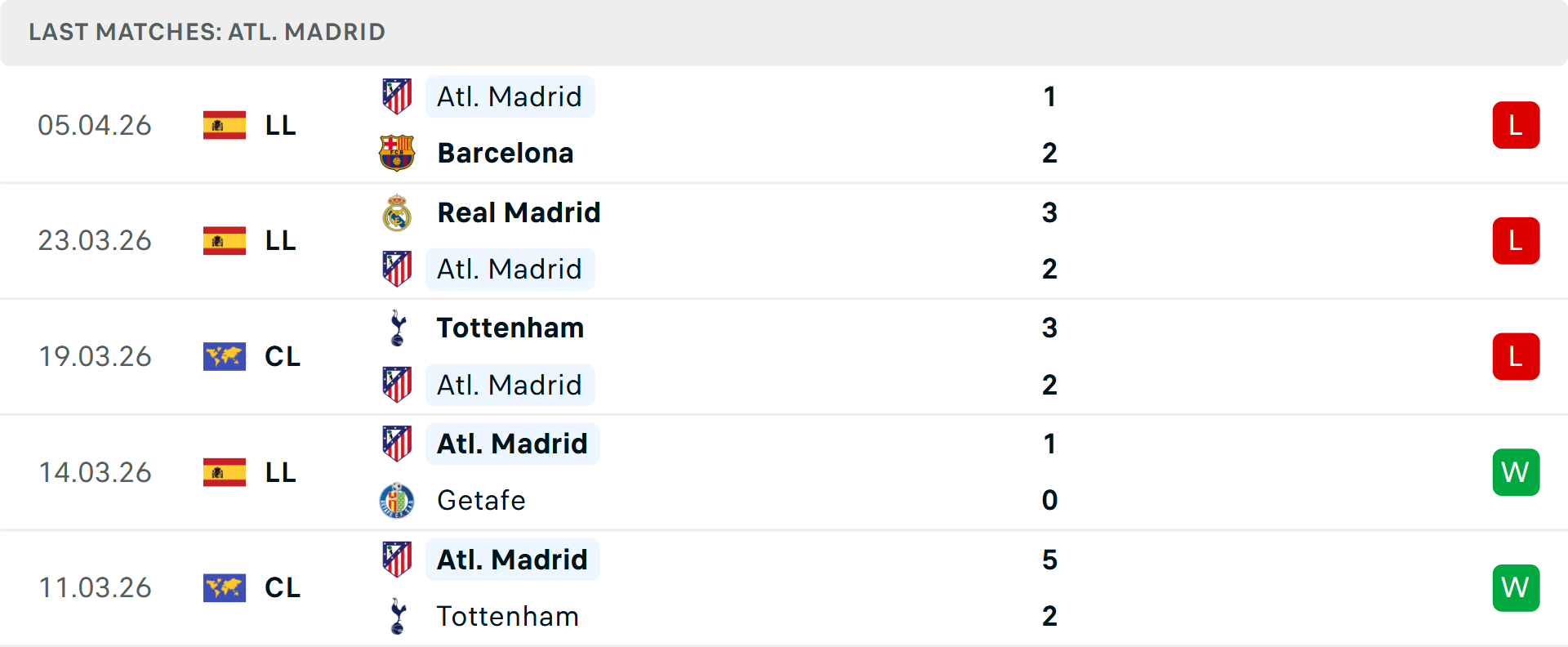Click the Atl. Madrid crest next to Barcelona match
This screenshot has height=647, width=1568.
(x=398, y=96)
